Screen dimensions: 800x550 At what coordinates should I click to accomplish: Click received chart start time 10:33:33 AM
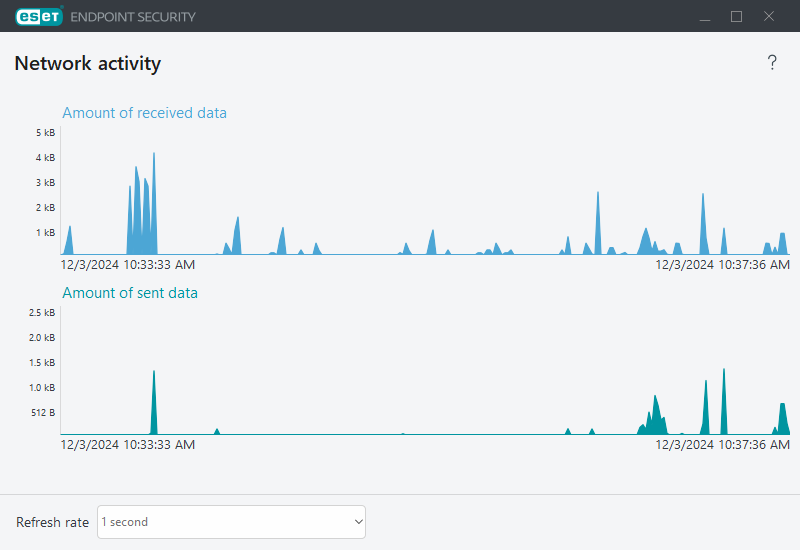click(128, 265)
